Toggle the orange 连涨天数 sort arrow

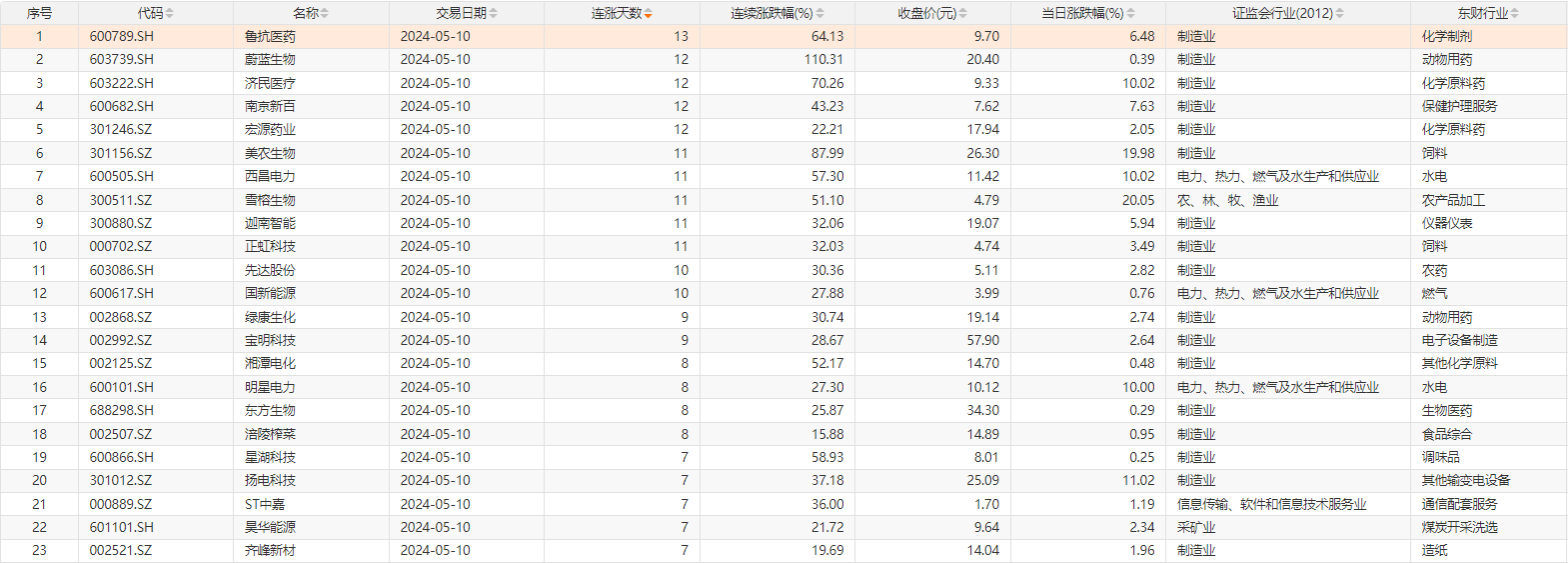point(649,13)
